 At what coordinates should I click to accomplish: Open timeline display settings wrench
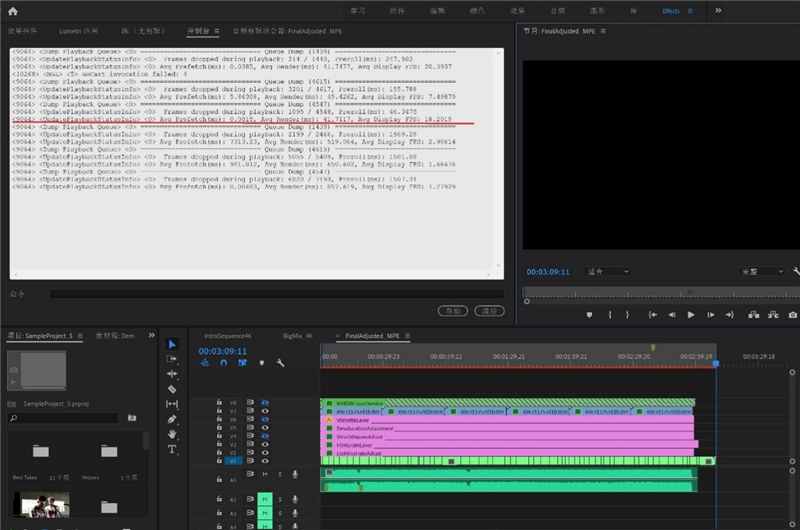coord(280,363)
